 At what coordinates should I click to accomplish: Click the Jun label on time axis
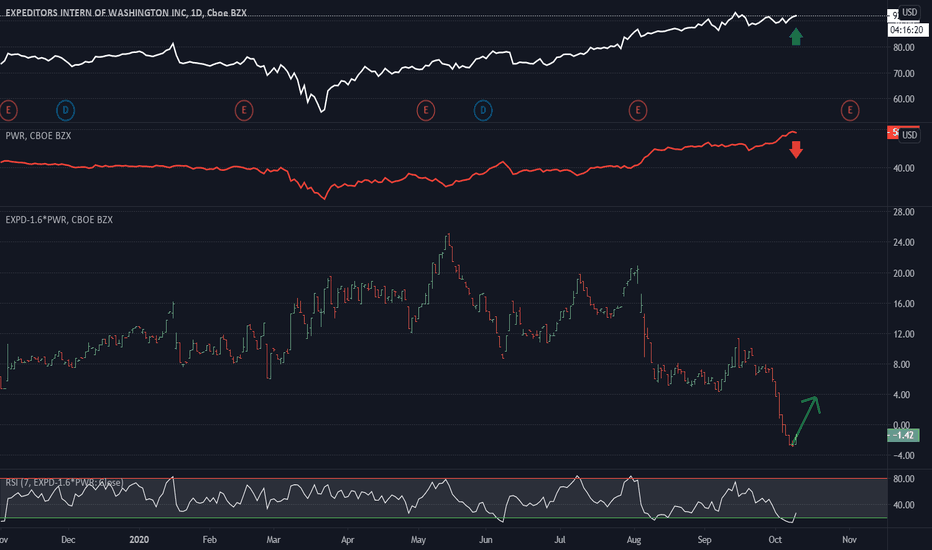(486, 540)
